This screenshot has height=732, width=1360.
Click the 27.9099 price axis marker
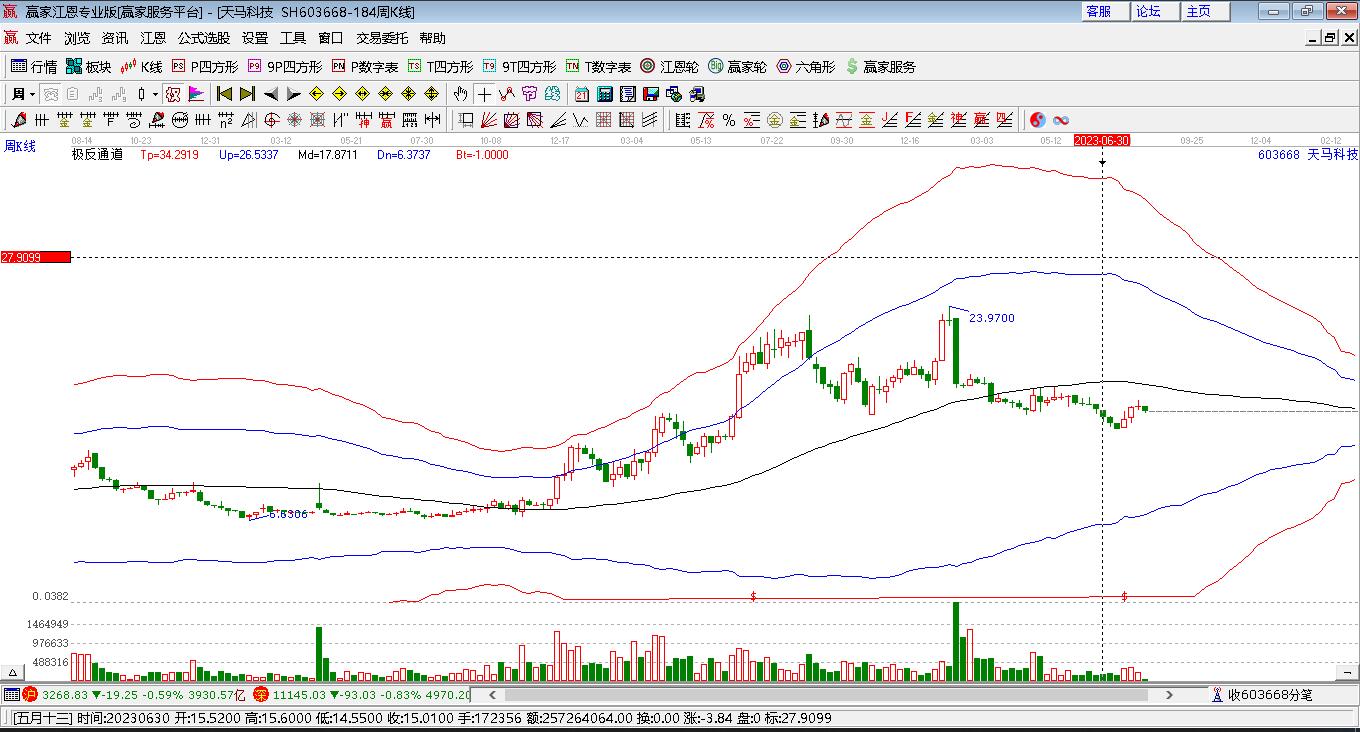tap(36, 258)
